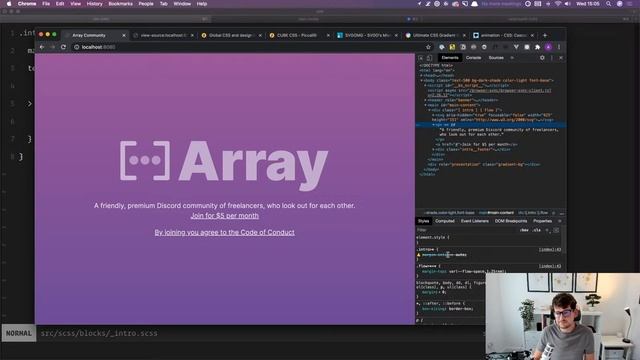Click the invalid margin warning icon

point(418,255)
